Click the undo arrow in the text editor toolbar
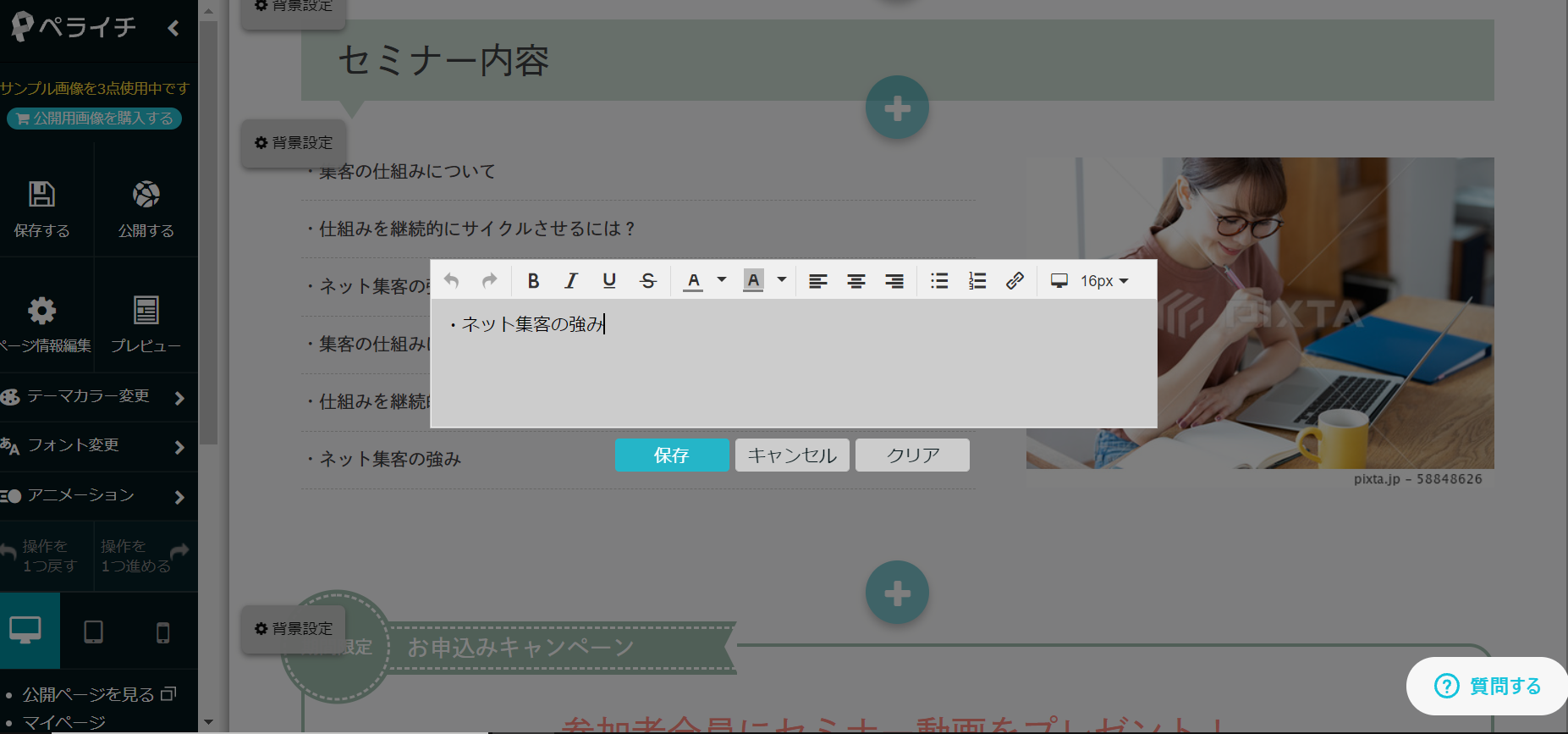 tap(451, 280)
